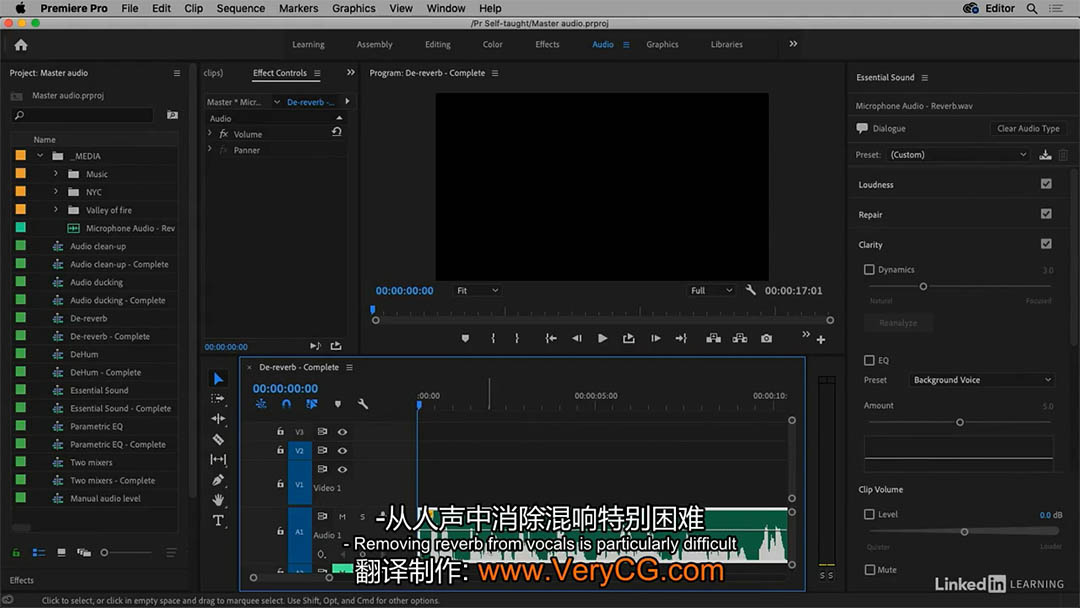This screenshot has height=608, width=1080.
Task: Save Essential Sound preset icon
Action: click(1045, 155)
